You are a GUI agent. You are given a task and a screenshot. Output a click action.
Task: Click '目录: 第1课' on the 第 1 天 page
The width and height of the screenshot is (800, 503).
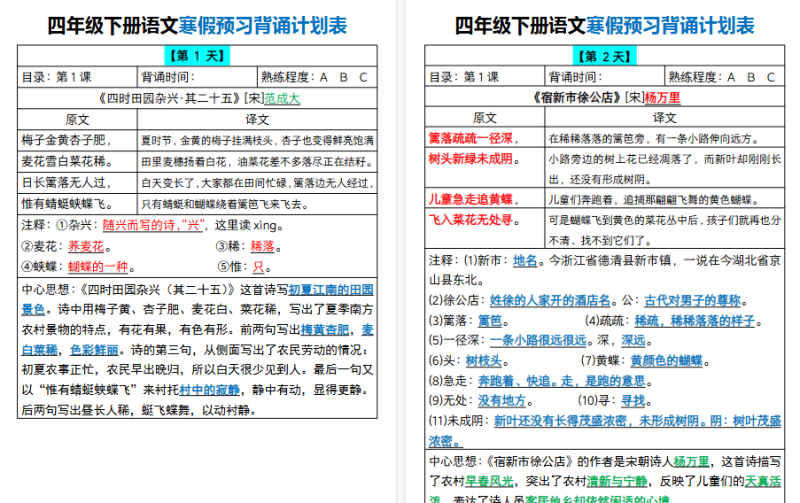[x=56, y=77]
